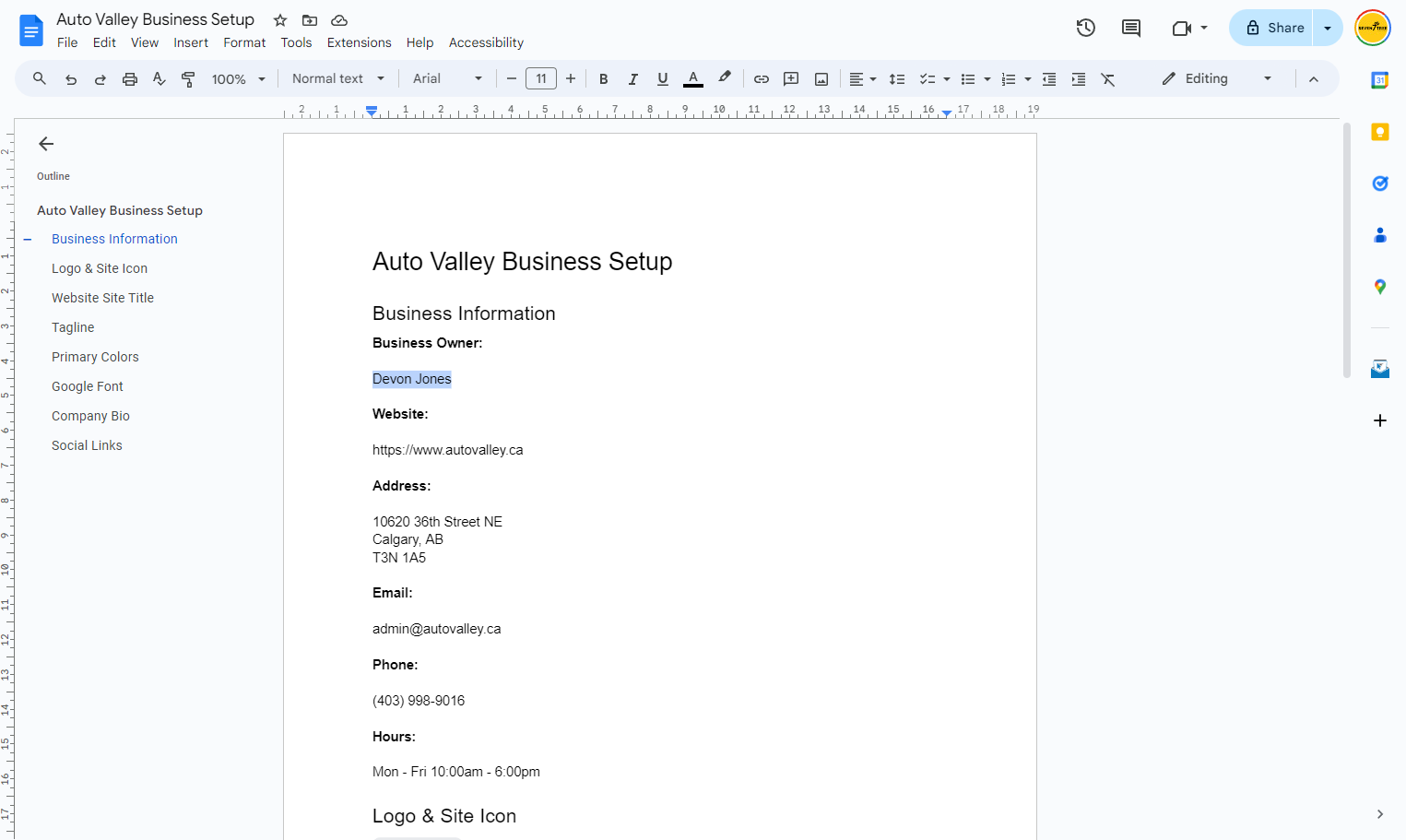This screenshot has height=840, width=1406.
Task: Open the Normal text style dropdown
Action: click(338, 79)
